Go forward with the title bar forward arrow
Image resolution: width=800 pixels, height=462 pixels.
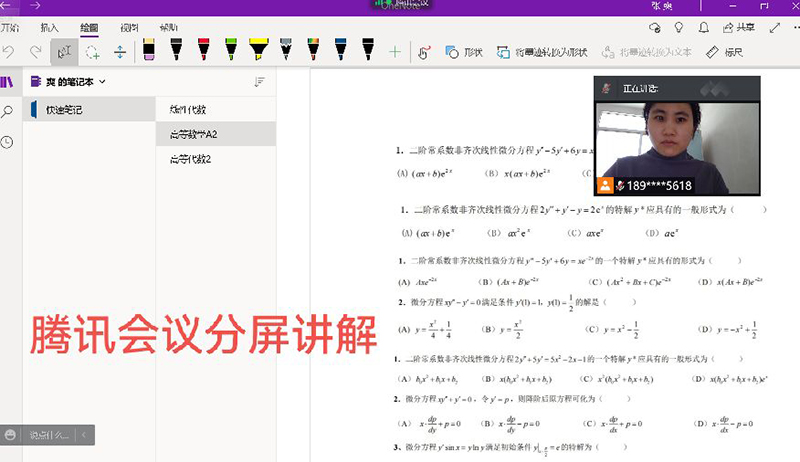coord(35,6)
